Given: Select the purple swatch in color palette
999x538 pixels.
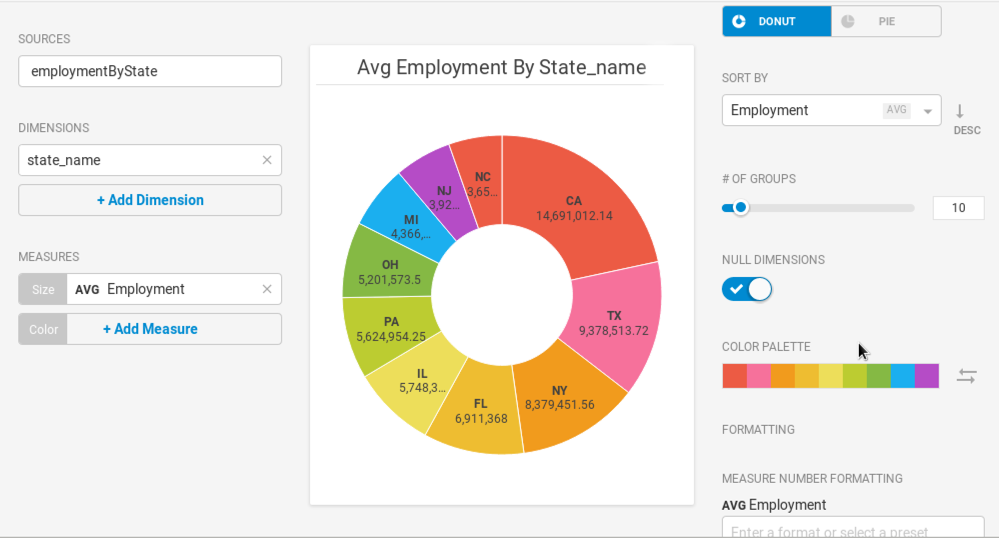Looking at the screenshot, I should point(927,376).
